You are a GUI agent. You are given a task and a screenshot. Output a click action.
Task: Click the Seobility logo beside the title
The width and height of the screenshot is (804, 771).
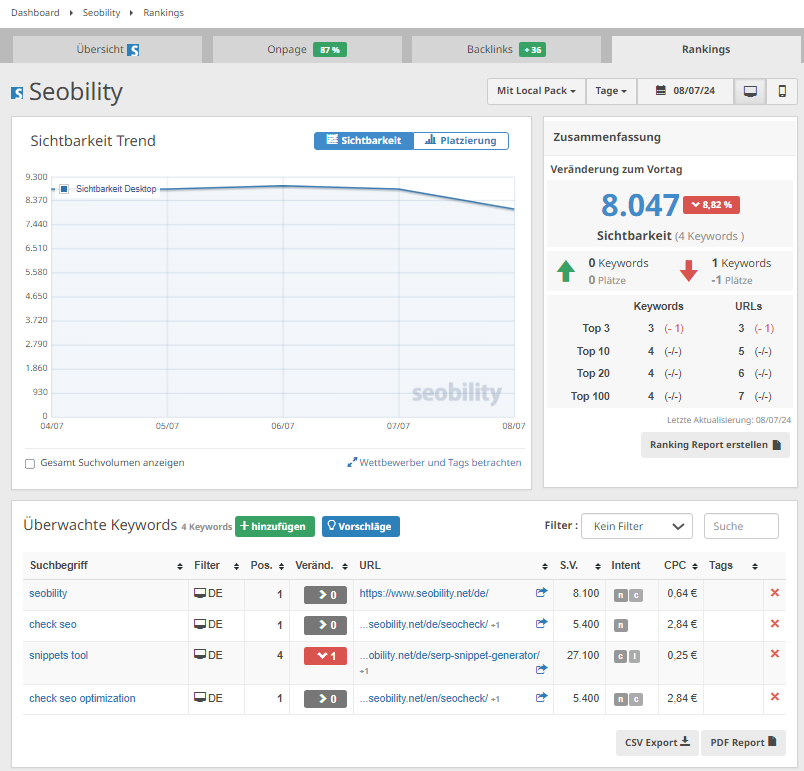pyautogui.click(x=17, y=93)
